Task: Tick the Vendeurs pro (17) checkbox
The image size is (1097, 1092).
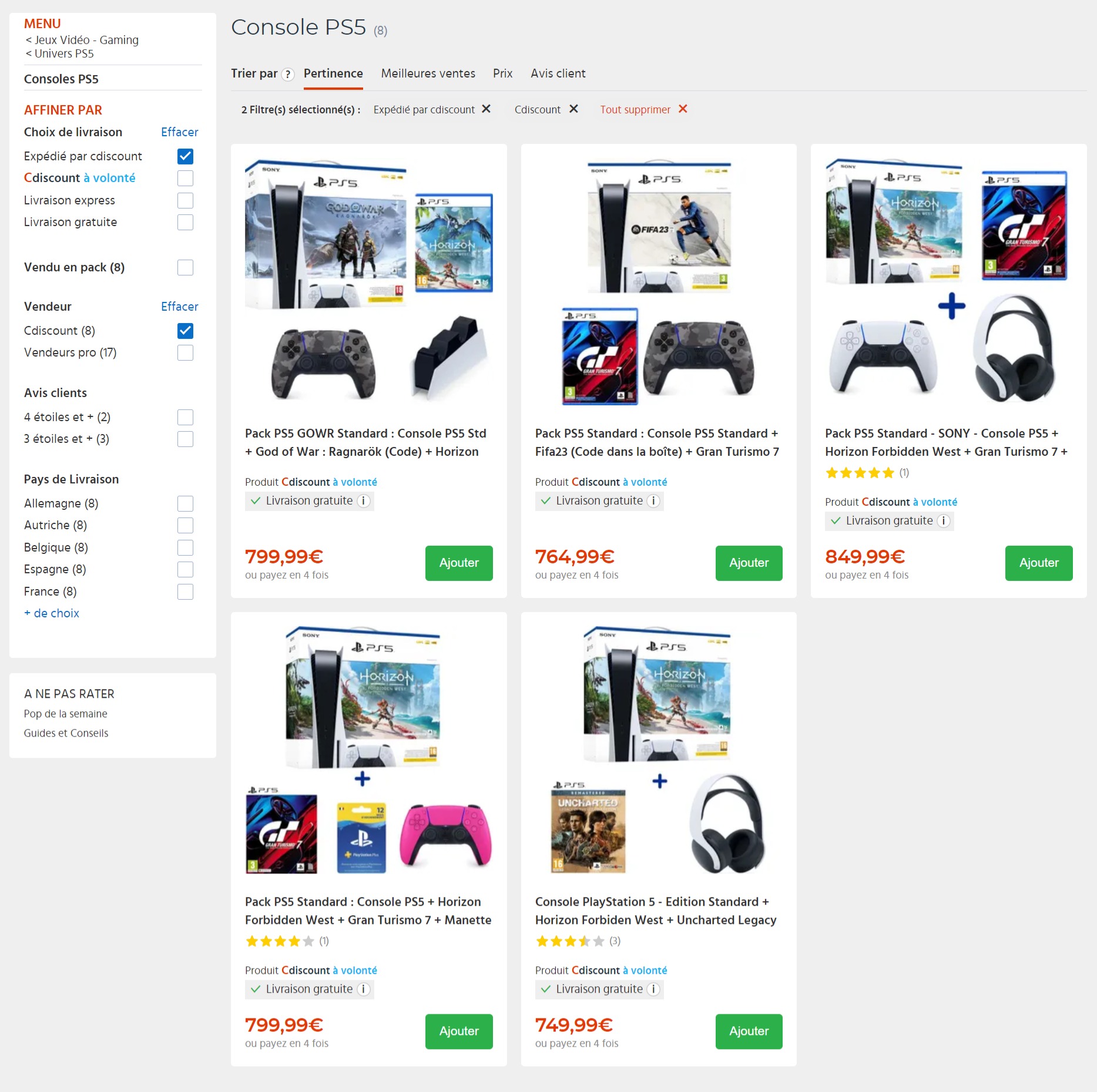Action: click(x=185, y=352)
